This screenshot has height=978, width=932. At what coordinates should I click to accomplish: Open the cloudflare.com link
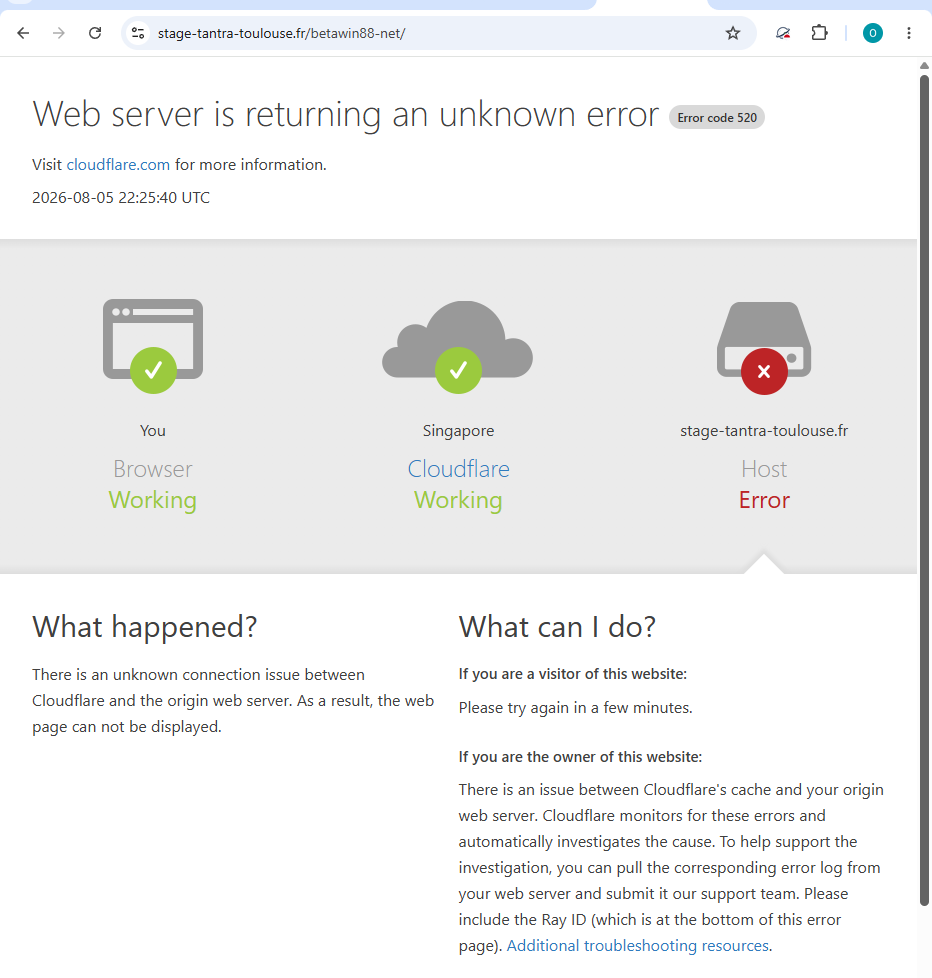pyautogui.click(x=118, y=165)
